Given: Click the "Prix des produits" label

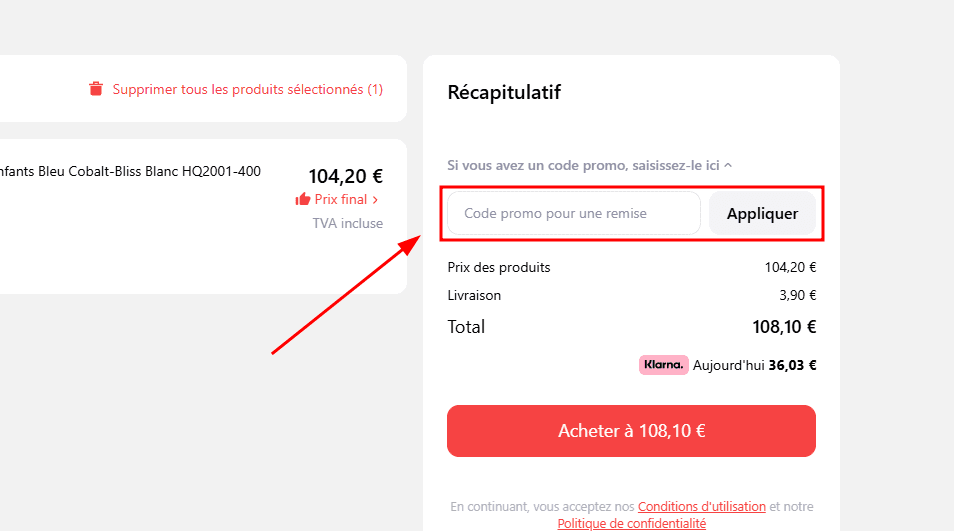Looking at the screenshot, I should click(498, 267).
